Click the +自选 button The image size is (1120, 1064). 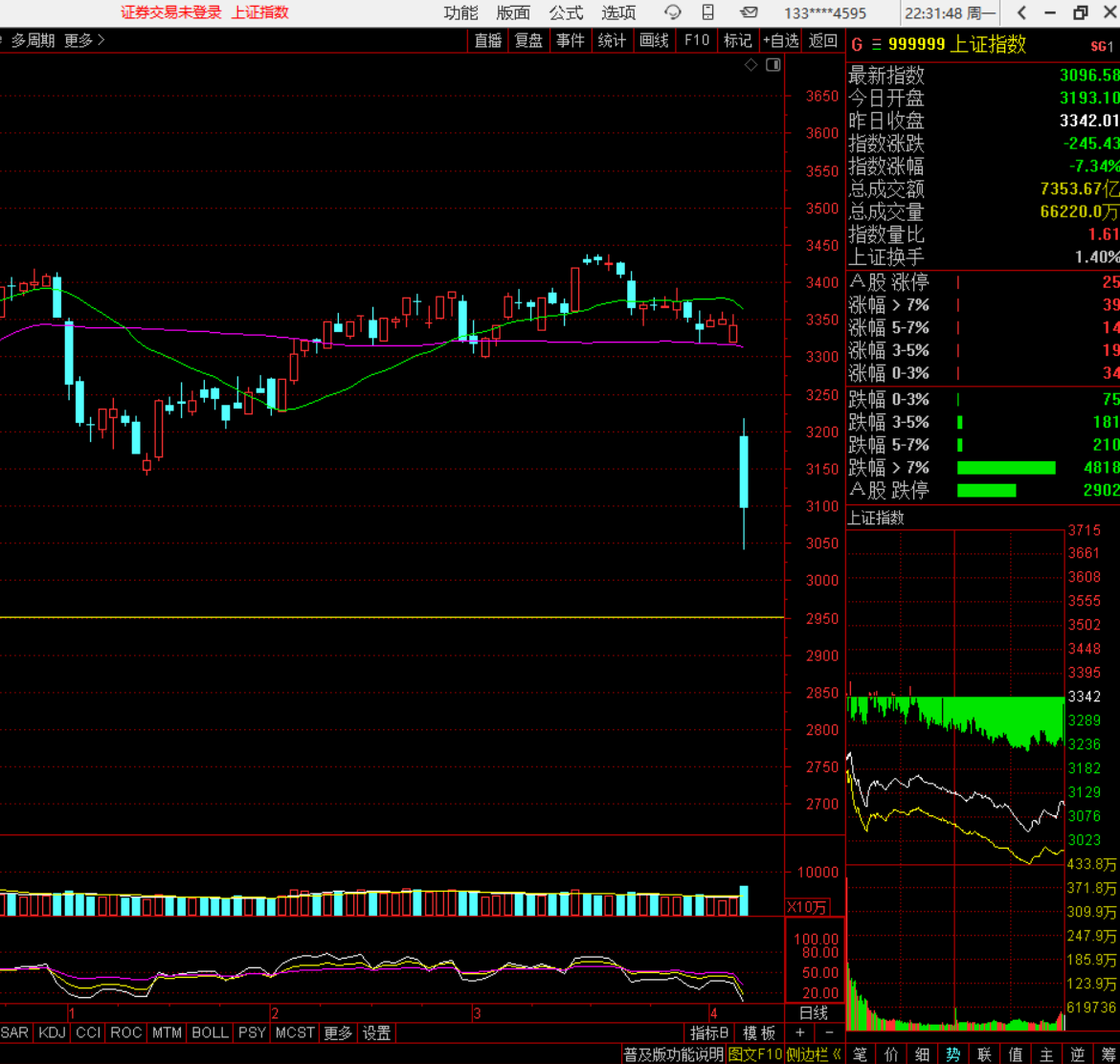(780, 40)
